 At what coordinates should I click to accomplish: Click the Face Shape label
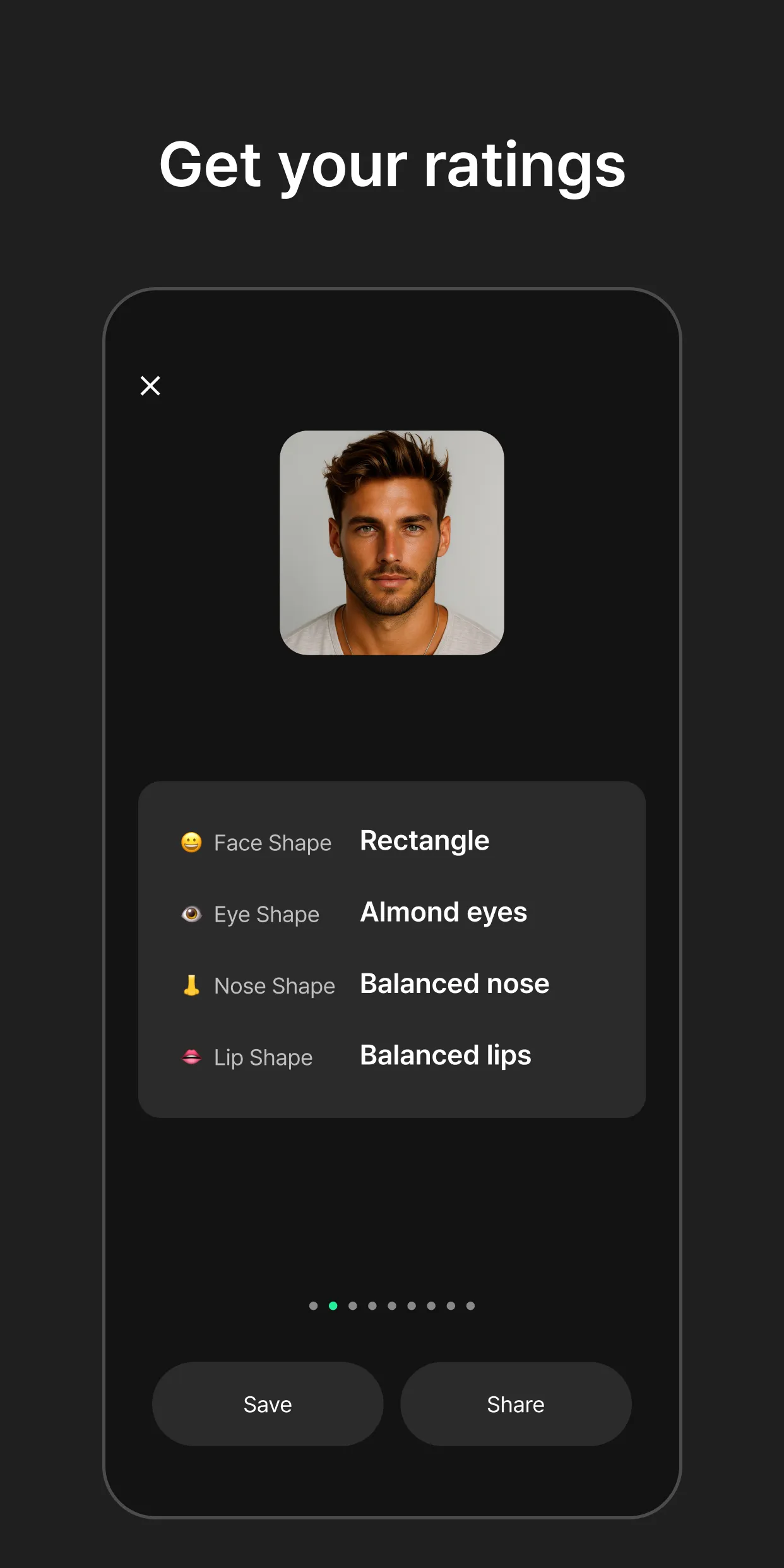pyautogui.click(x=272, y=843)
